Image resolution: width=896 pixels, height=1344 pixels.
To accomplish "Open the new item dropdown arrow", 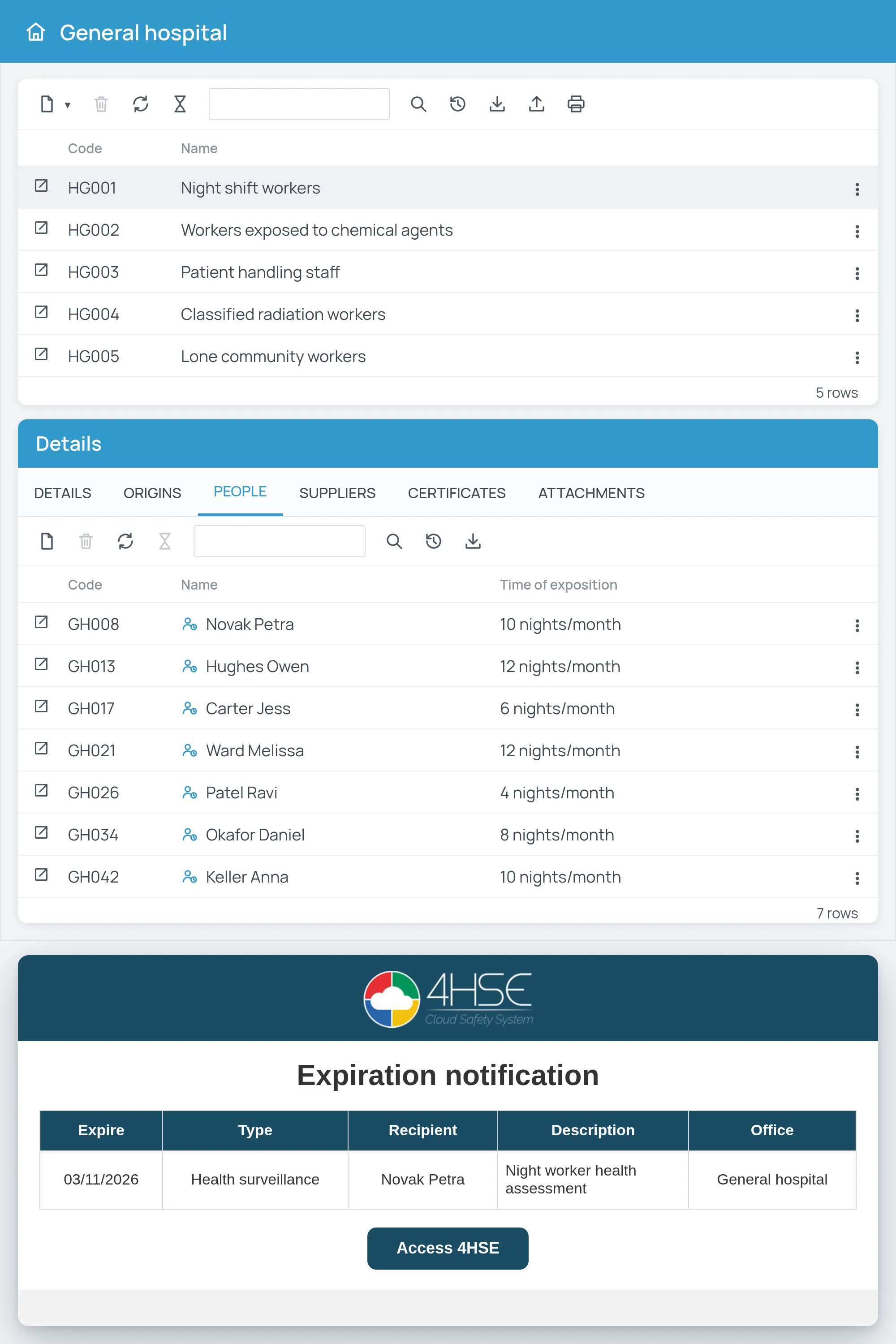I will [x=68, y=104].
